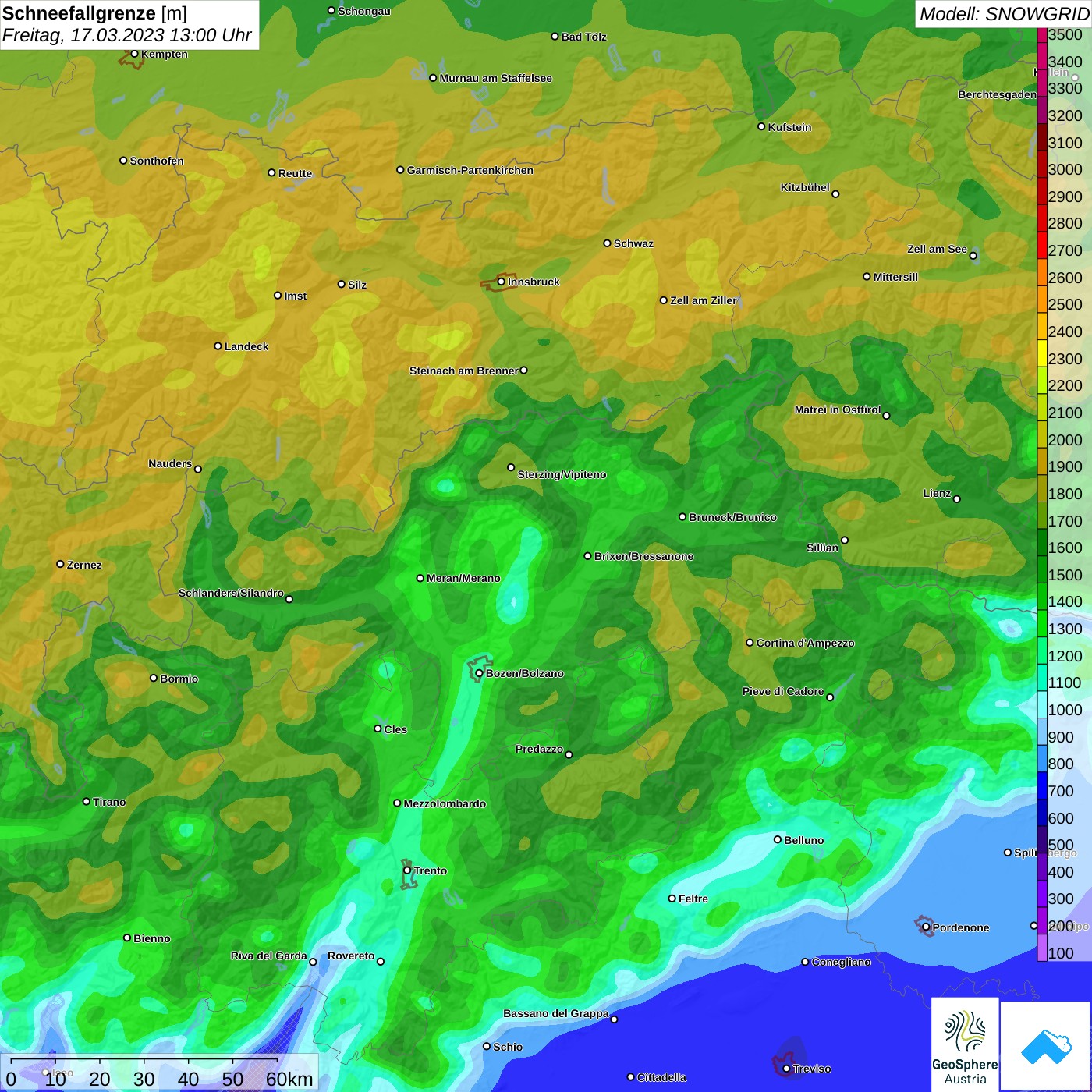Click the 100 violet legend swatch

click(x=1042, y=948)
